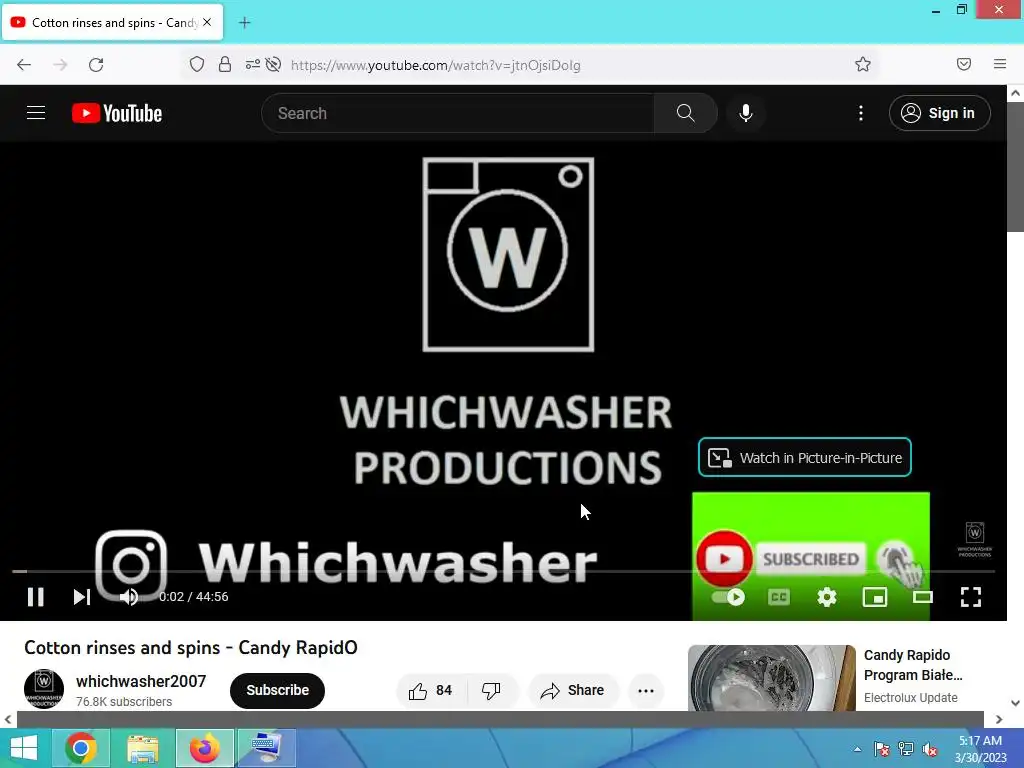Open Action Center flag tray icon

[882, 749]
